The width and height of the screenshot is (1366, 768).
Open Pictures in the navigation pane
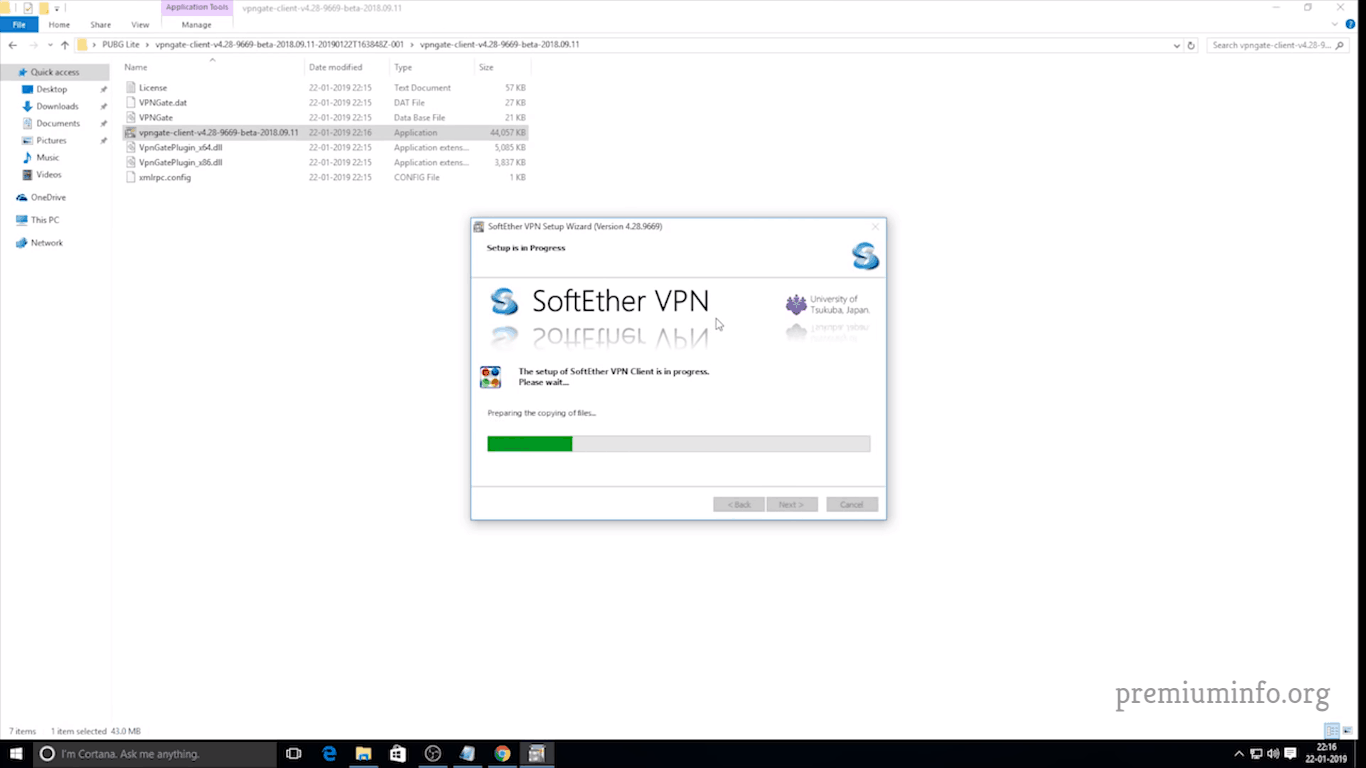pyautogui.click(x=51, y=140)
